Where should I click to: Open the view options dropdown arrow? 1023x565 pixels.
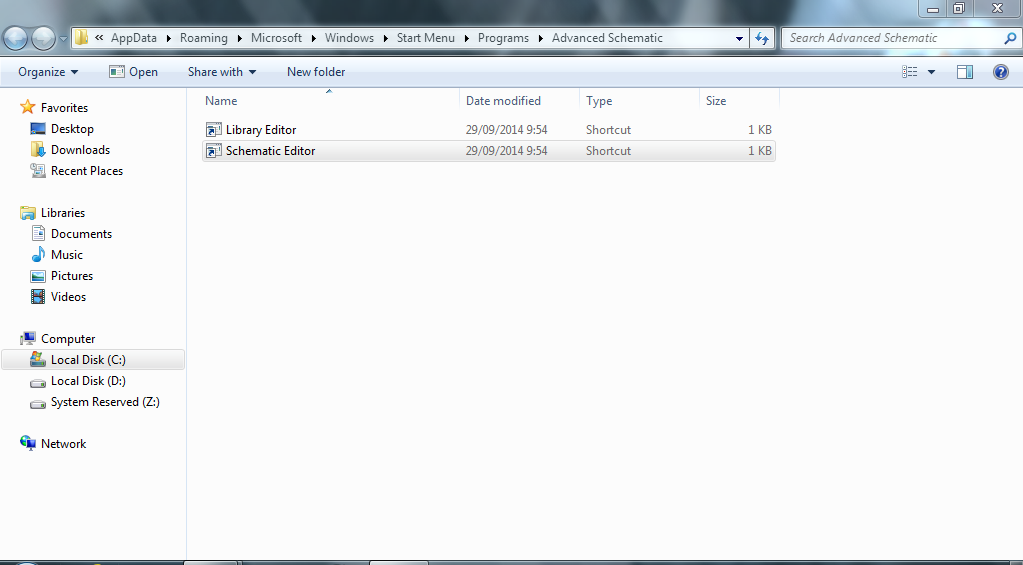click(931, 72)
